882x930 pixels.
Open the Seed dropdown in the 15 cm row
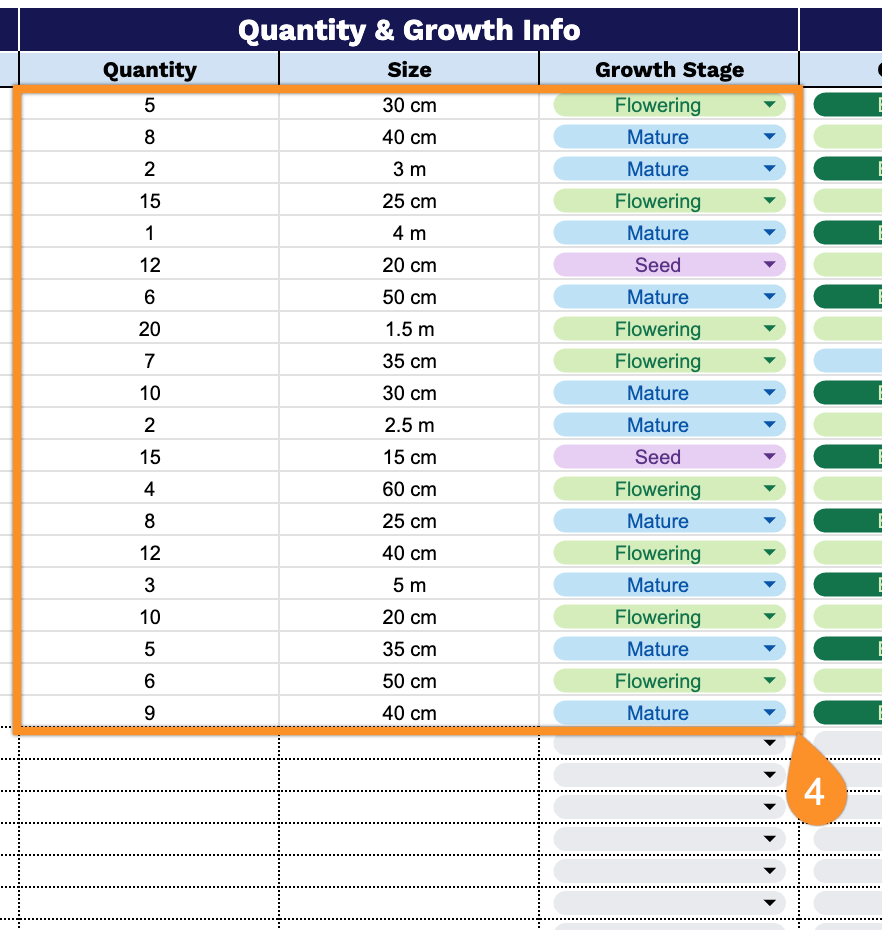pyautogui.click(x=769, y=457)
